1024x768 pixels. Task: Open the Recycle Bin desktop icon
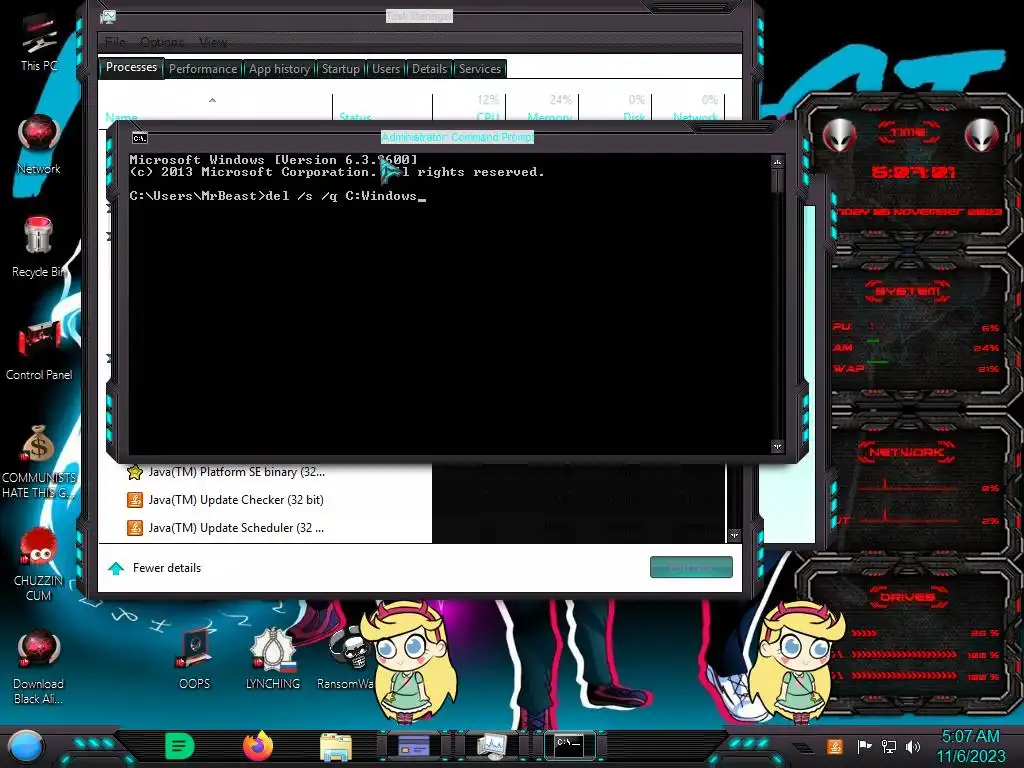39,247
